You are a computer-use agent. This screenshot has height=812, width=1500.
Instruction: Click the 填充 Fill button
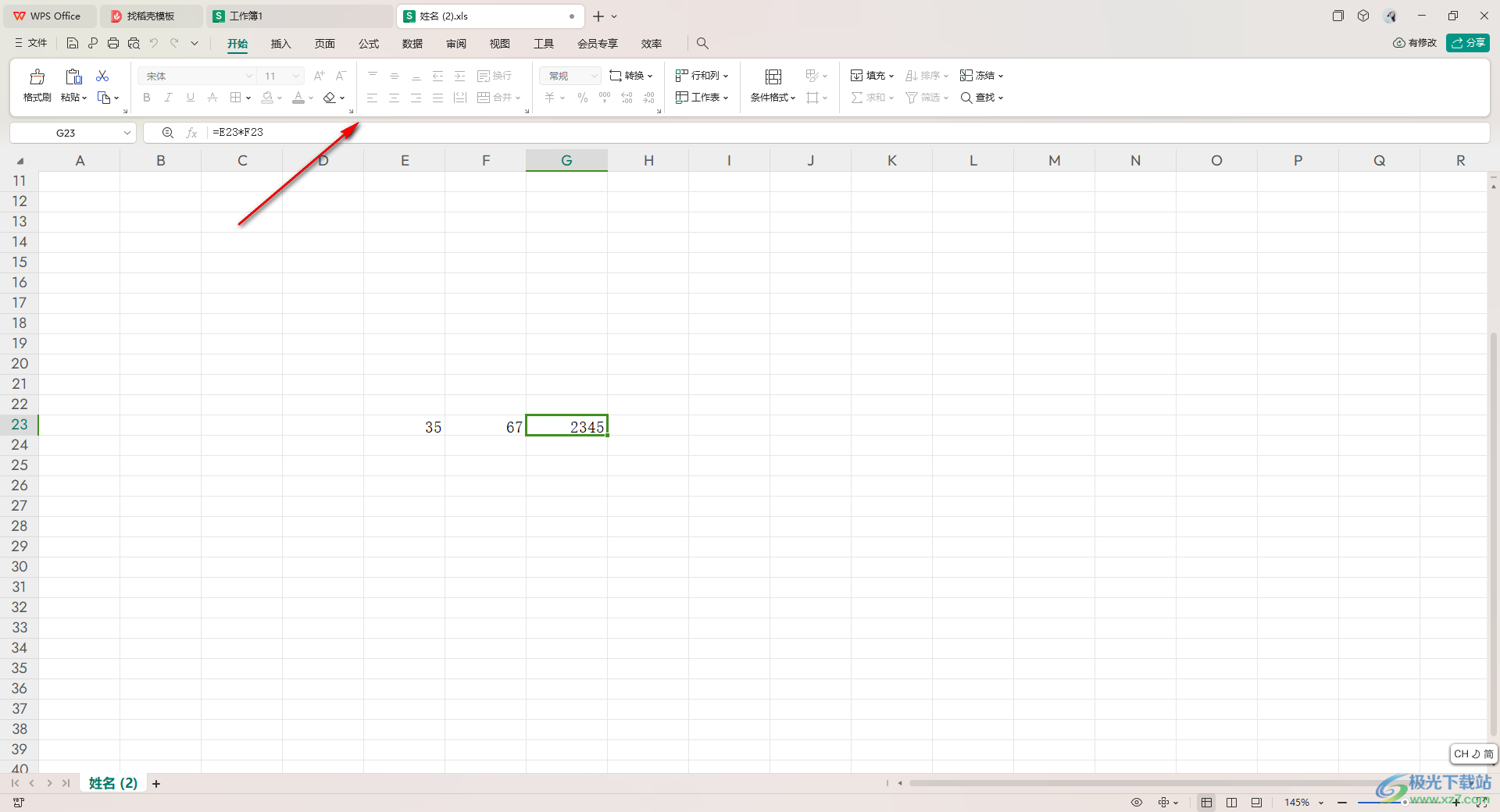(x=872, y=76)
